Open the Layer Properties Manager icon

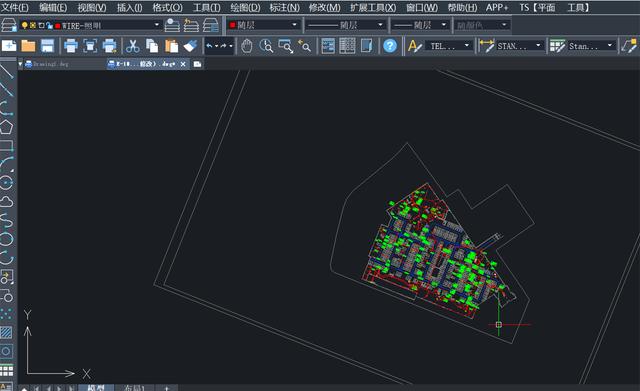[x=9, y=25]
